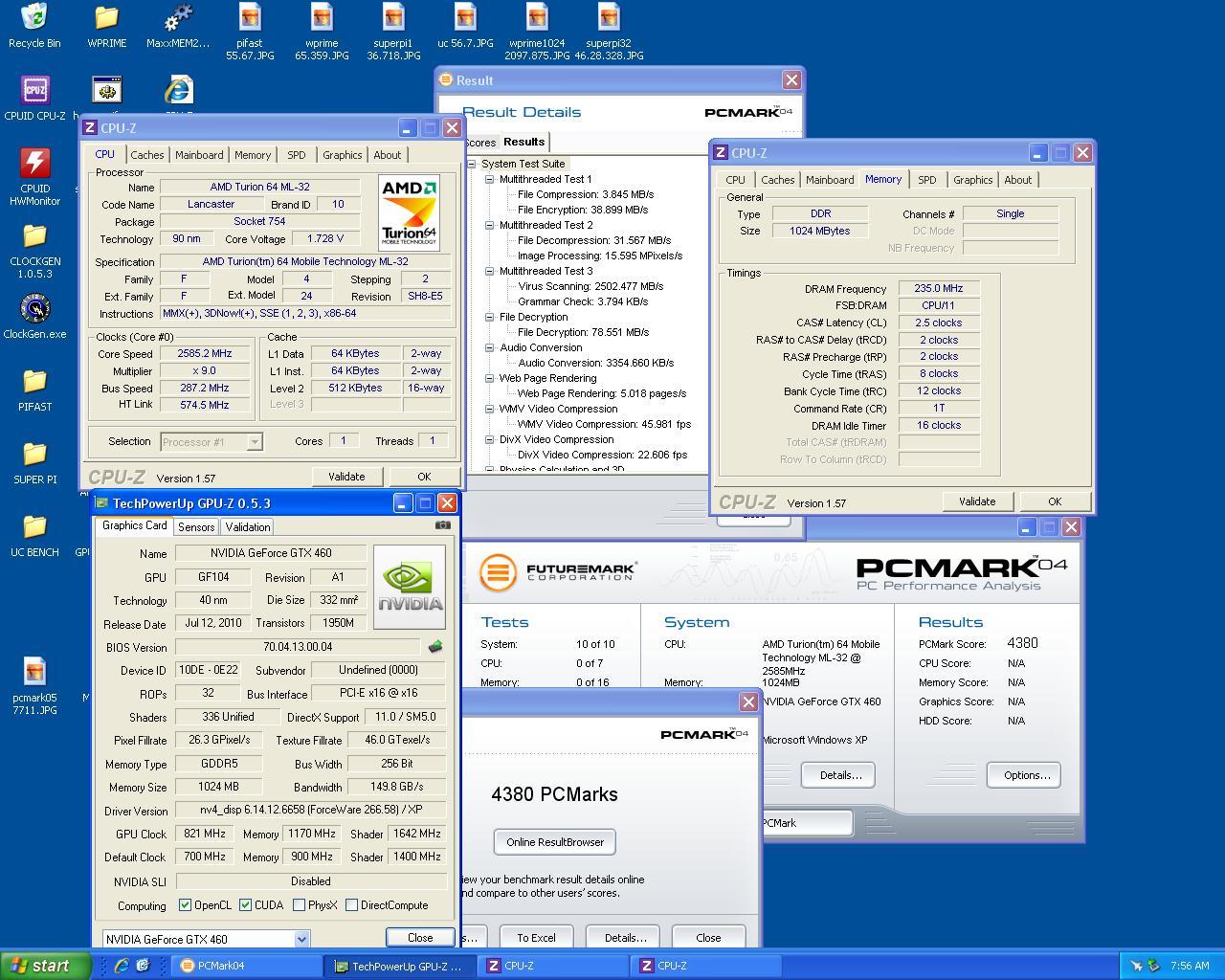The image size is (1225, 980).
Task: Collapse the Multithreaded Test 3 node
Action: (489, 271)
